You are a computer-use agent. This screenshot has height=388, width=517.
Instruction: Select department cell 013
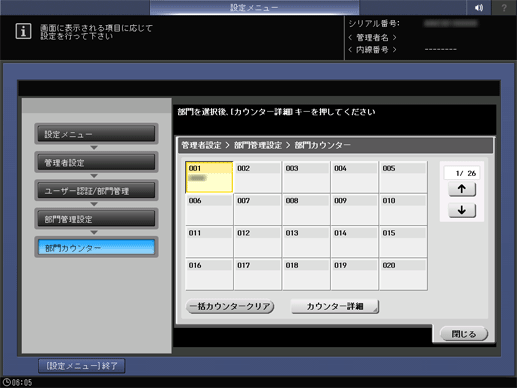[306, 242]
